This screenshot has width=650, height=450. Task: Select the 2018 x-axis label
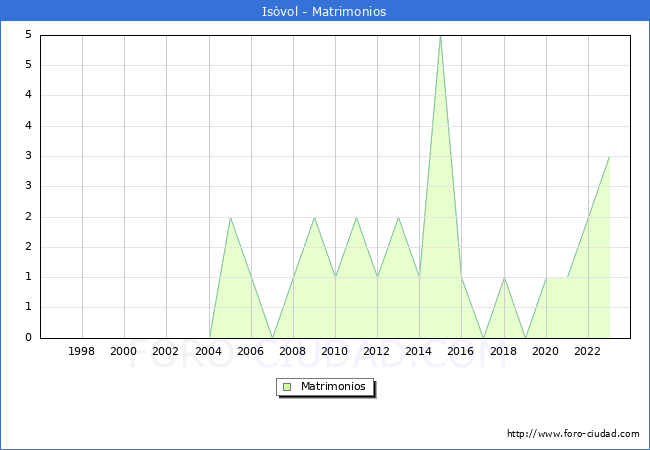tap(503, 351)
